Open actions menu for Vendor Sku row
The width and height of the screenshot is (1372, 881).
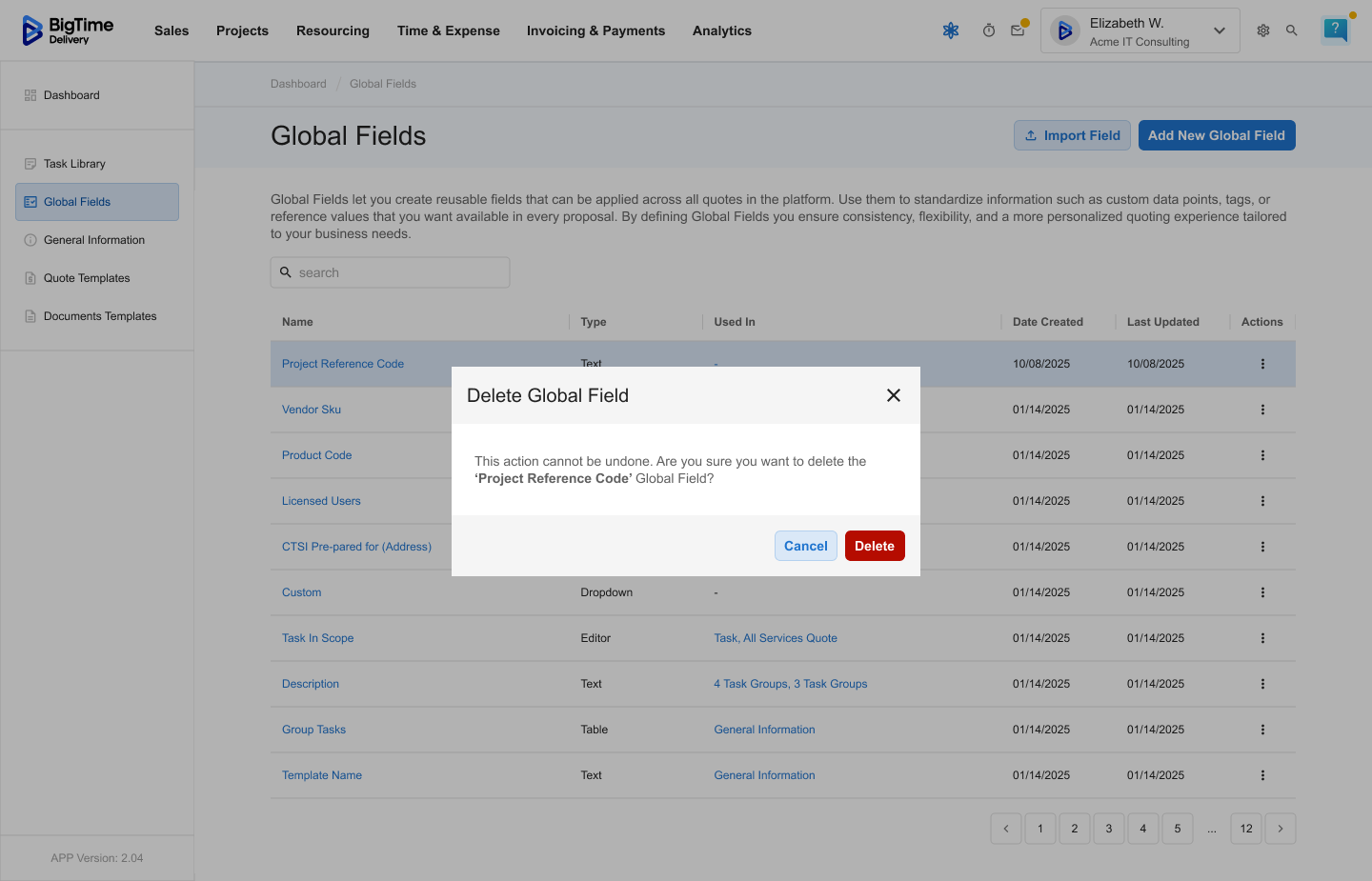click(x=1262, y=410)
